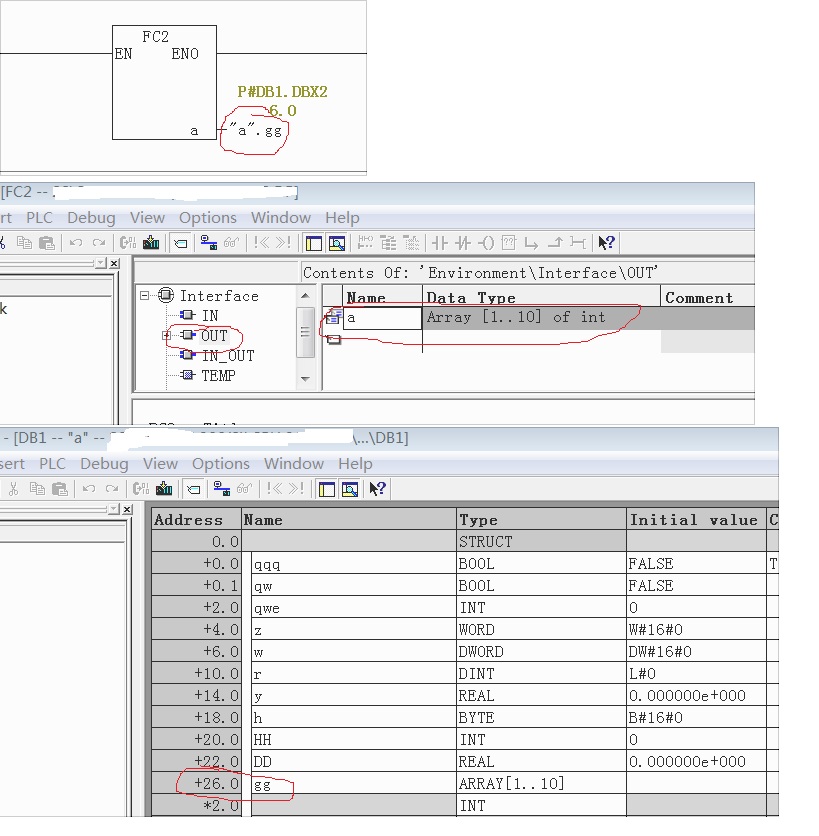
Task: Click context Help arrow in DB1 toolbar
Action: [x=377, y=489]
